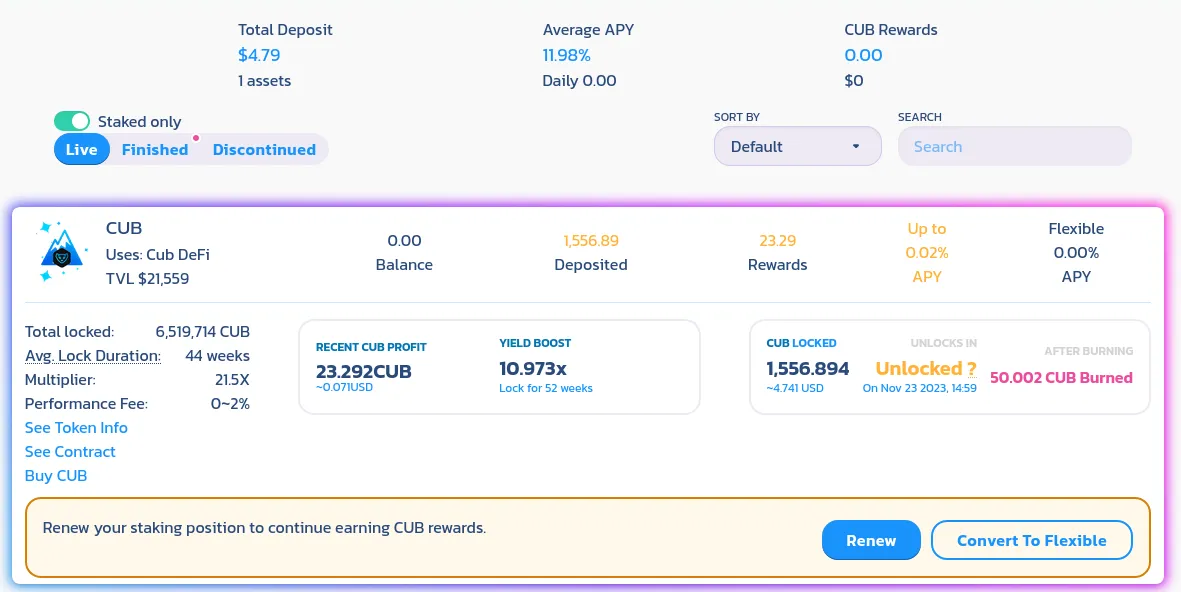This screenshot has height=592, width=1181.
Task: Follow the Buy CUB link
Action: tap(56, 476)
